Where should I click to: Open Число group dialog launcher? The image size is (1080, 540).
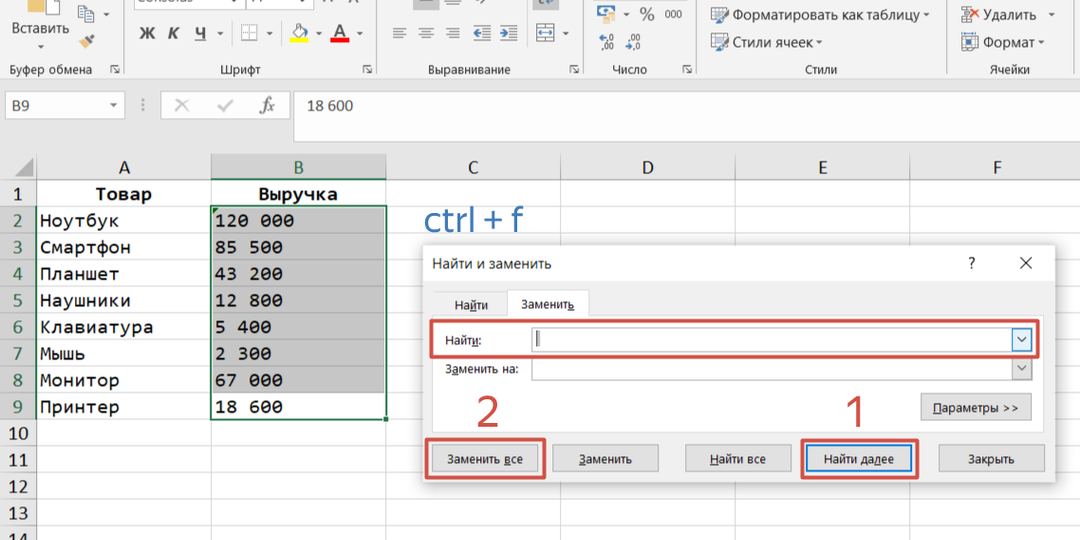[x=687, y=70]
